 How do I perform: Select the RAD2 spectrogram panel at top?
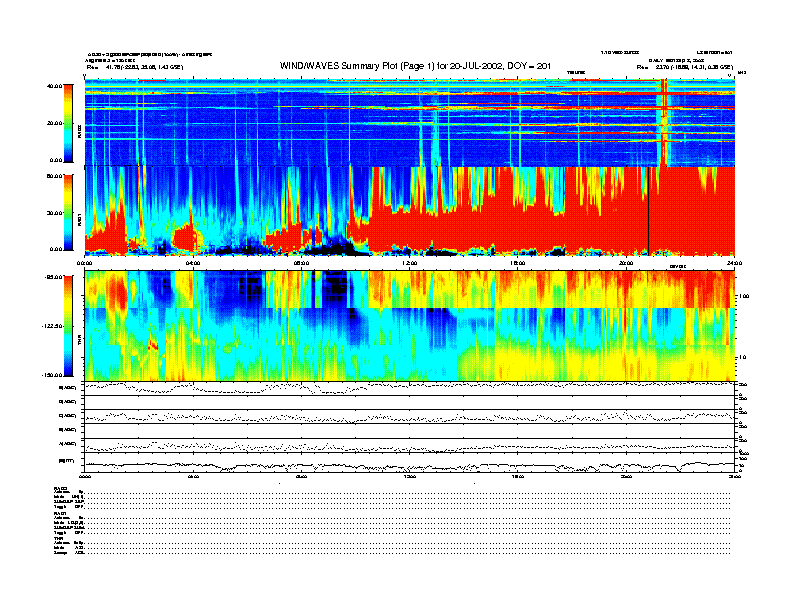tap(410, 123)
